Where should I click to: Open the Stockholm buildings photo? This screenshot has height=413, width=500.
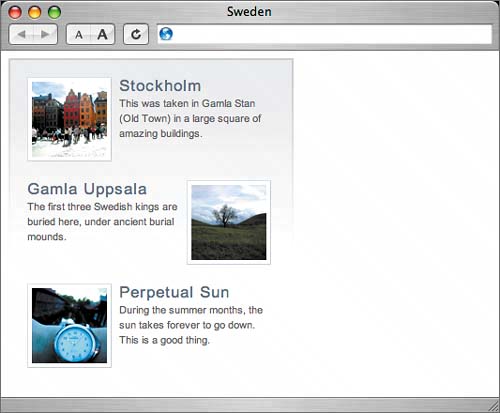tap(69, 119)
